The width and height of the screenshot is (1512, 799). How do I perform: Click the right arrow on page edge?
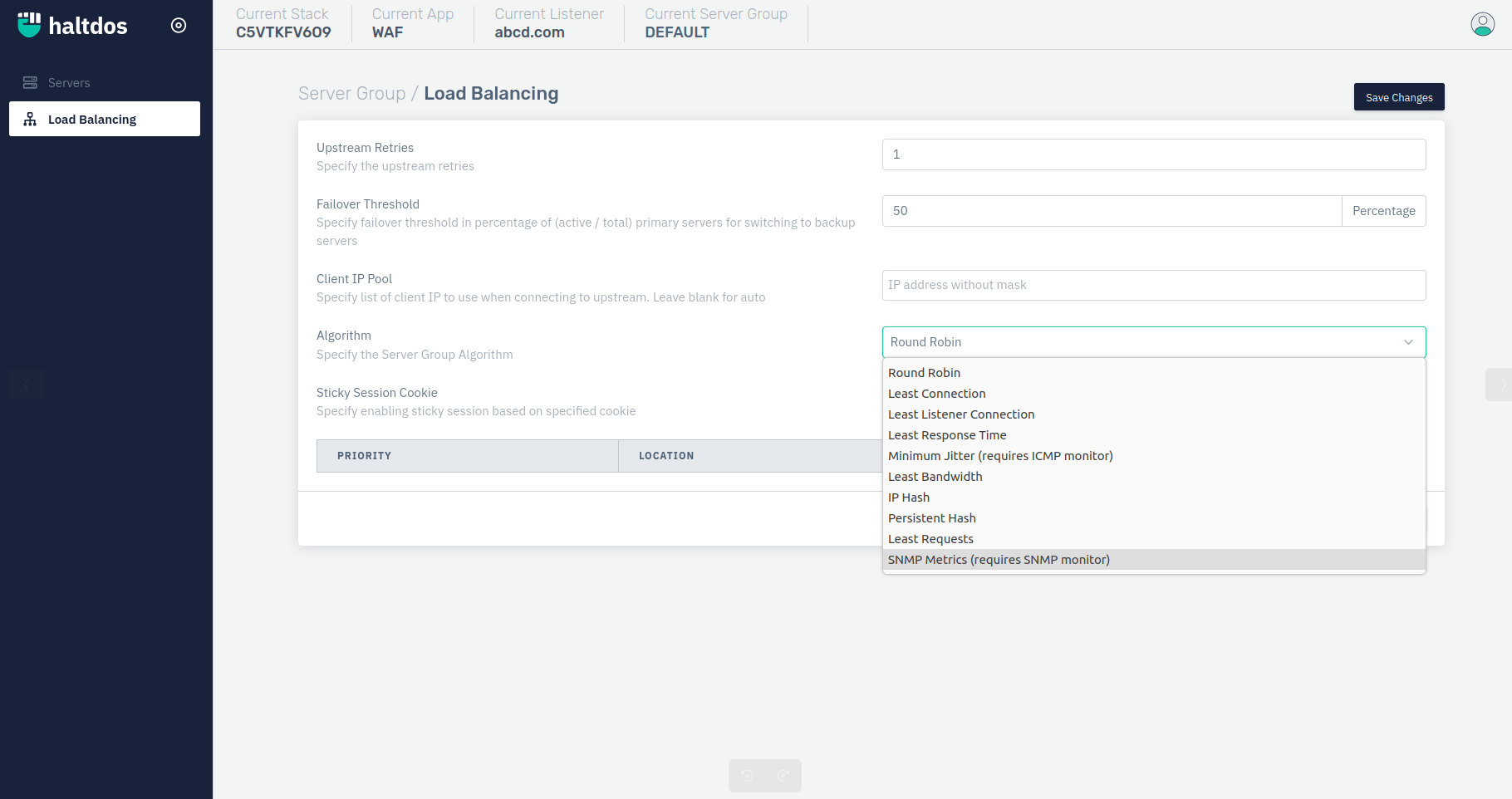(x=1500, y=385)
